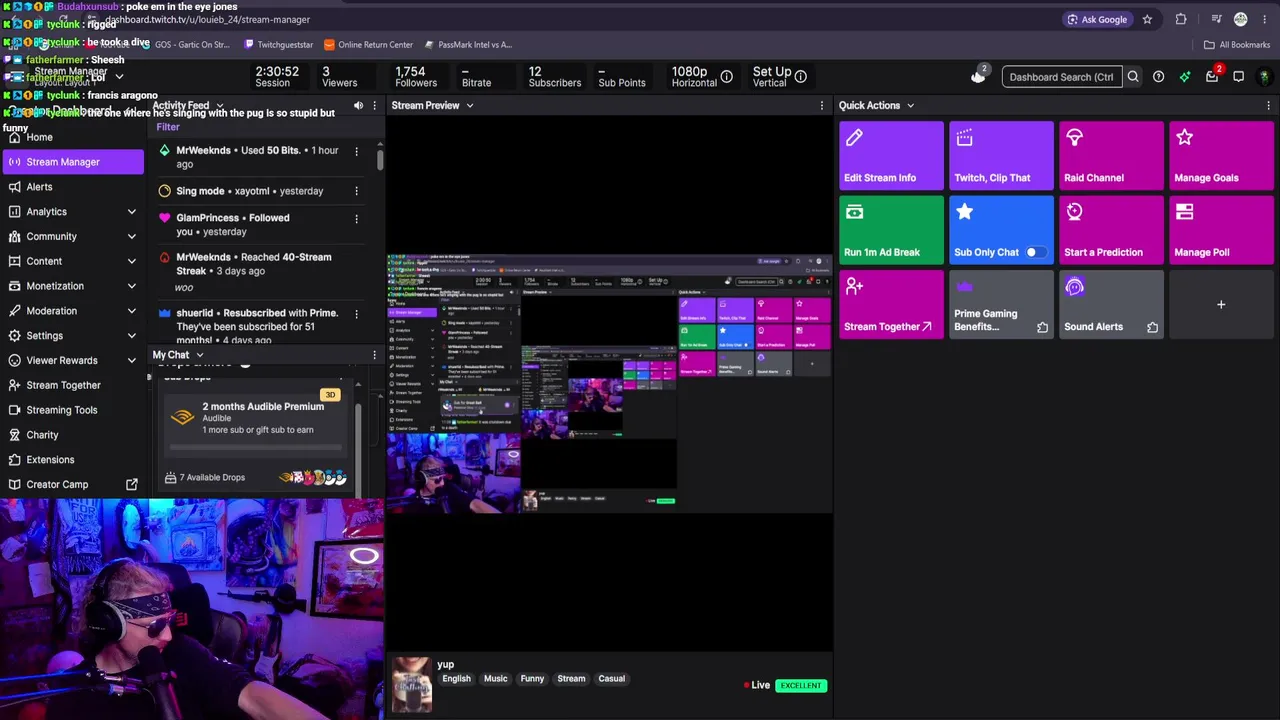Open Start a Prediction quick action
1280x720 pixels.
coord(1111,230)
